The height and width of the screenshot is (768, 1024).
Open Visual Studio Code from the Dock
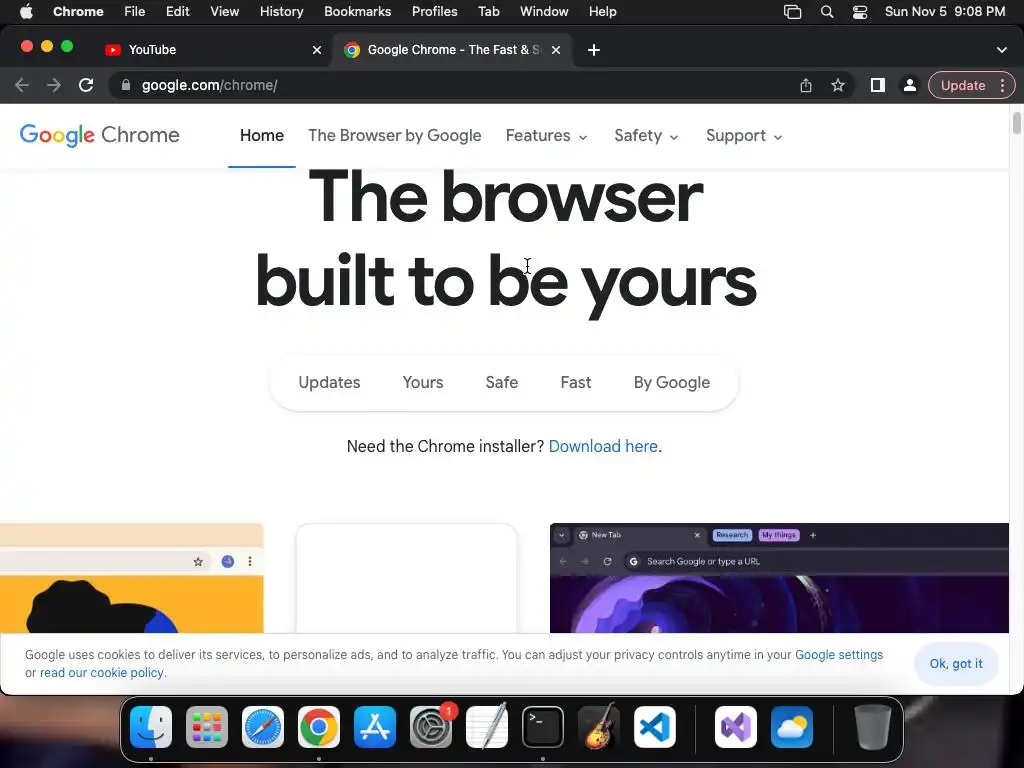point(655,727)
